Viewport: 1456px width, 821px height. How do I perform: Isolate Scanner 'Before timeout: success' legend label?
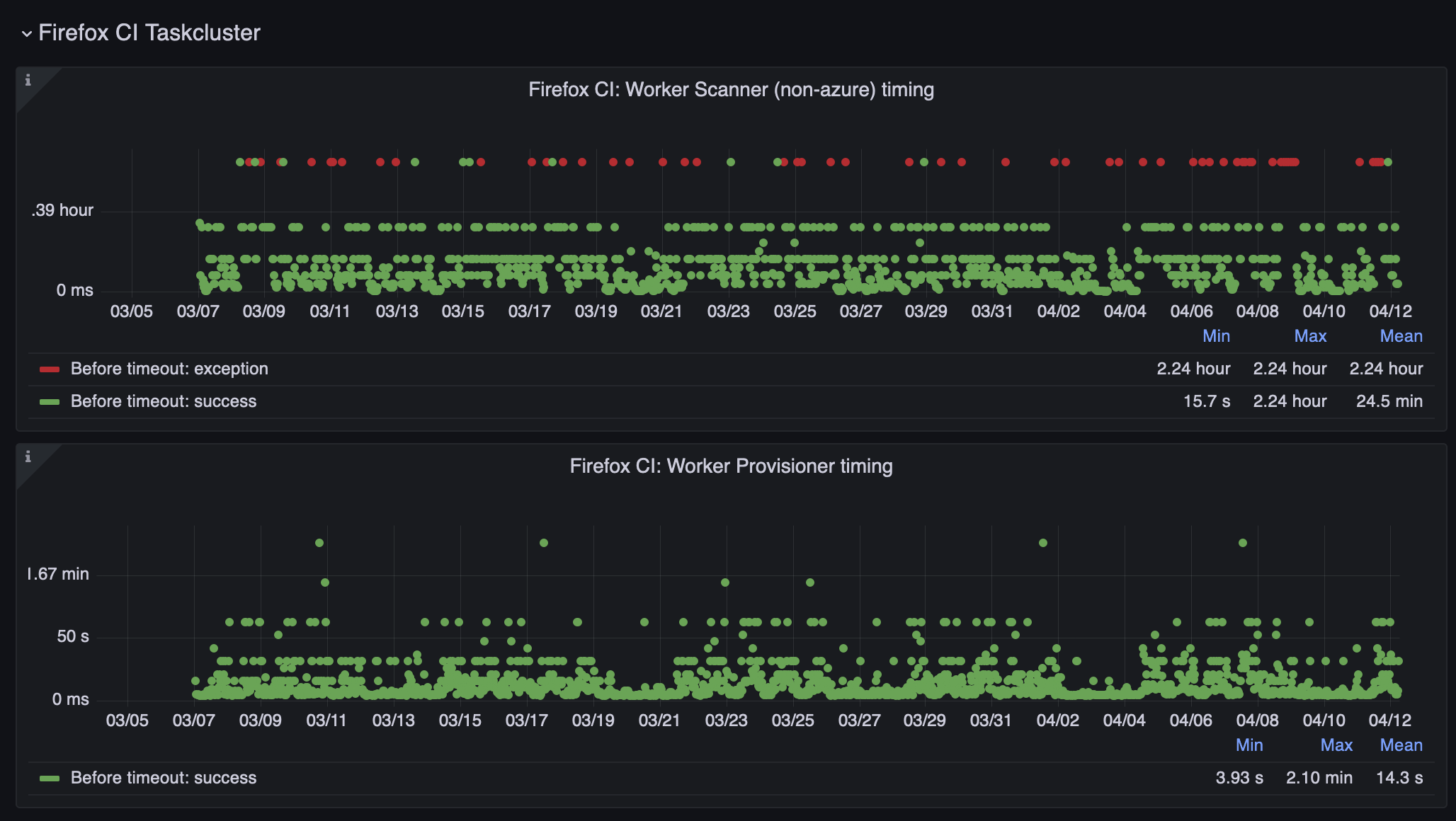[x=164, y=401]
